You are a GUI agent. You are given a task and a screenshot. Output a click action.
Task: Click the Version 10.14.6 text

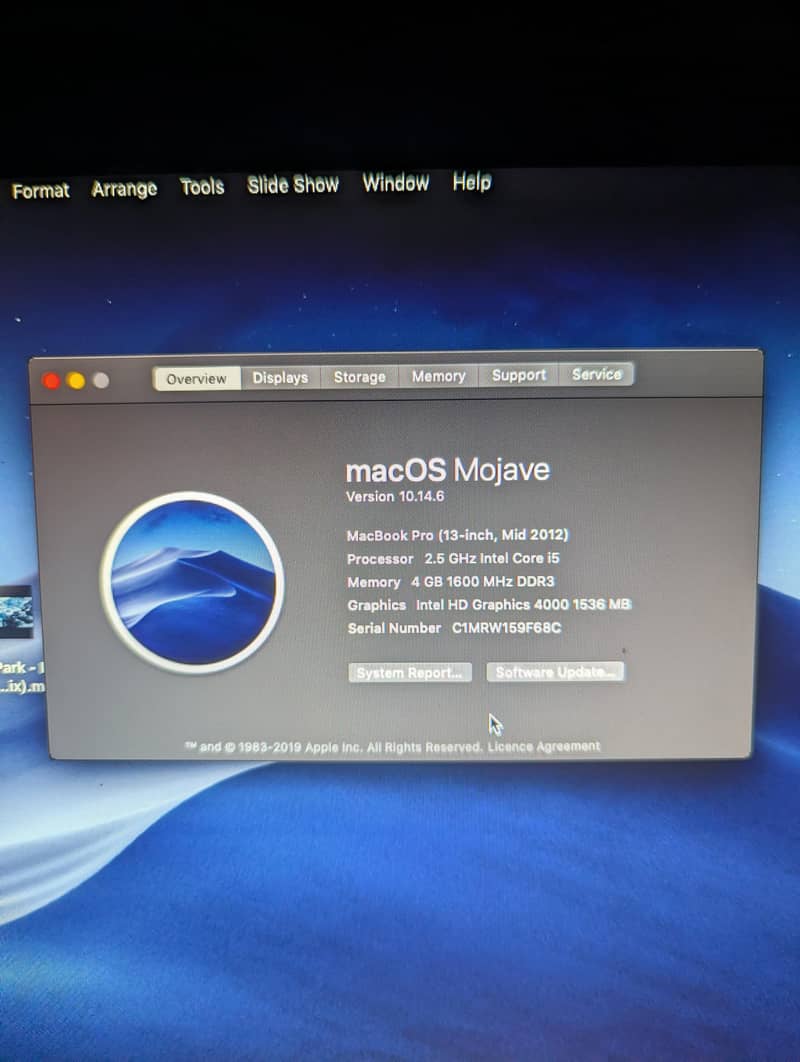click(395, 496)
